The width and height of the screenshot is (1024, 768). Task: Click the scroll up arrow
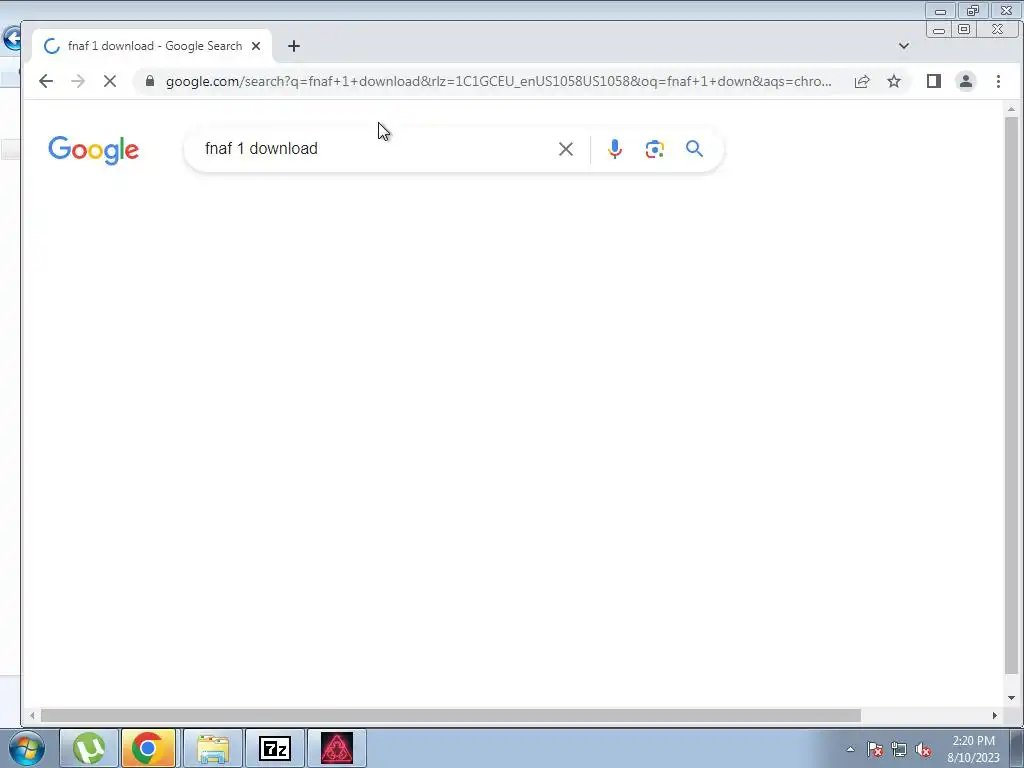1011,109
